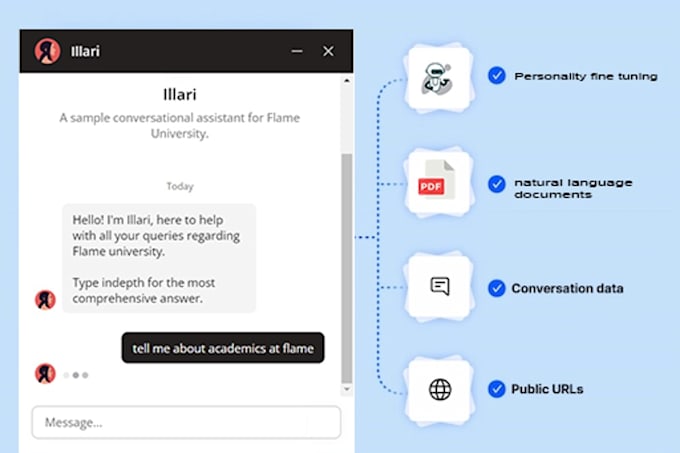Minimize the Illari chat widget

coord(297,51)
